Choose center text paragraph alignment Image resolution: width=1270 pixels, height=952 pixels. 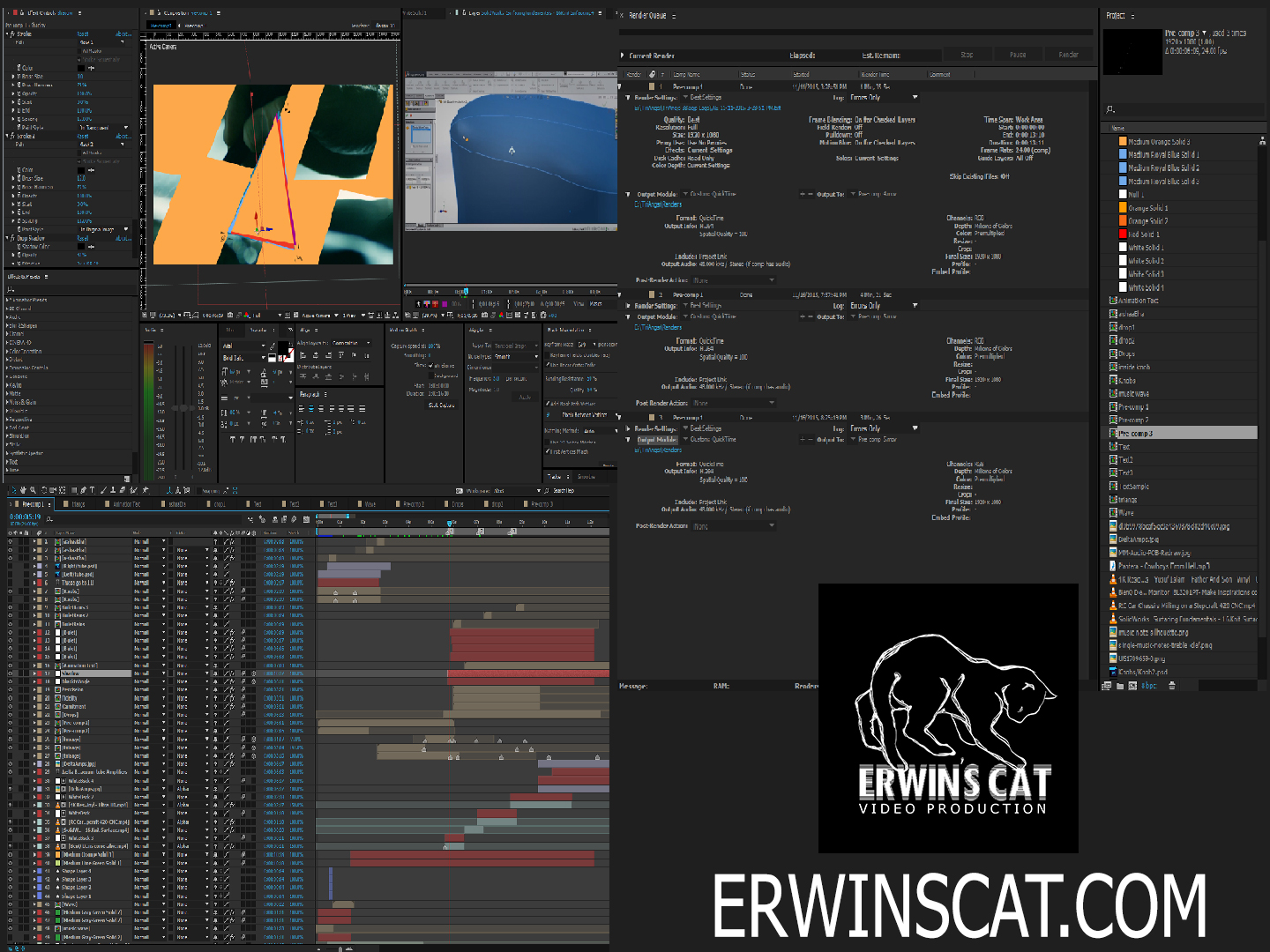pos(311,408)
